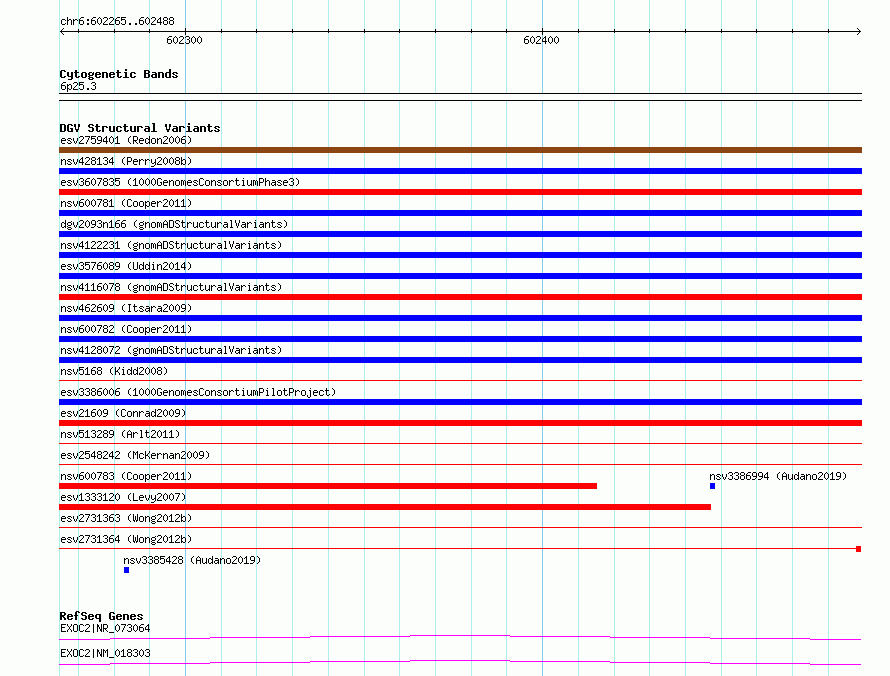Click nsv600782 (Cooper2011) variant label
The width and height of the screenshot is (890, 676).
click(126, 329)
